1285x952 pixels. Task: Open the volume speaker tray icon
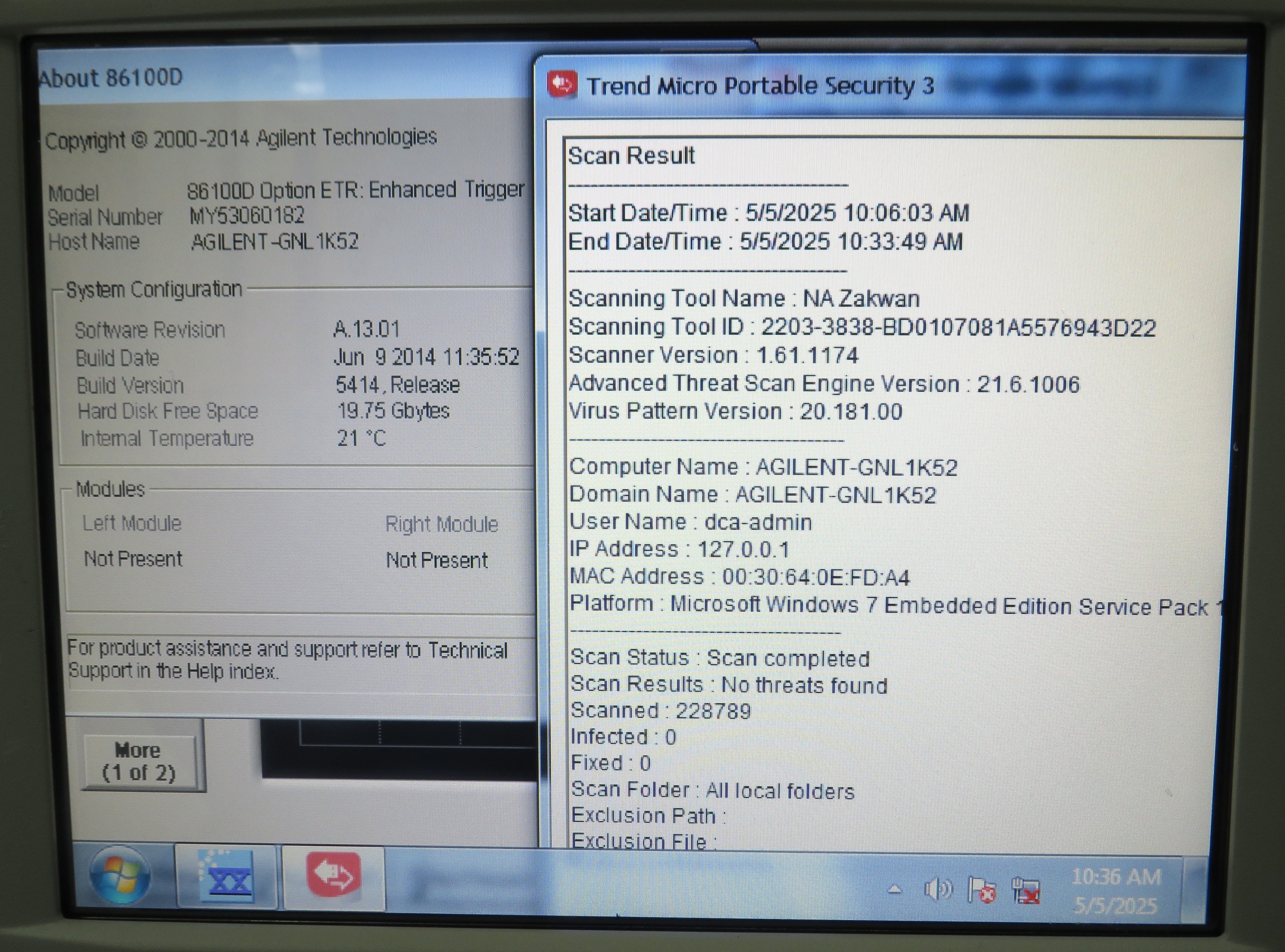pyautogui.click(x=938, y=889)
